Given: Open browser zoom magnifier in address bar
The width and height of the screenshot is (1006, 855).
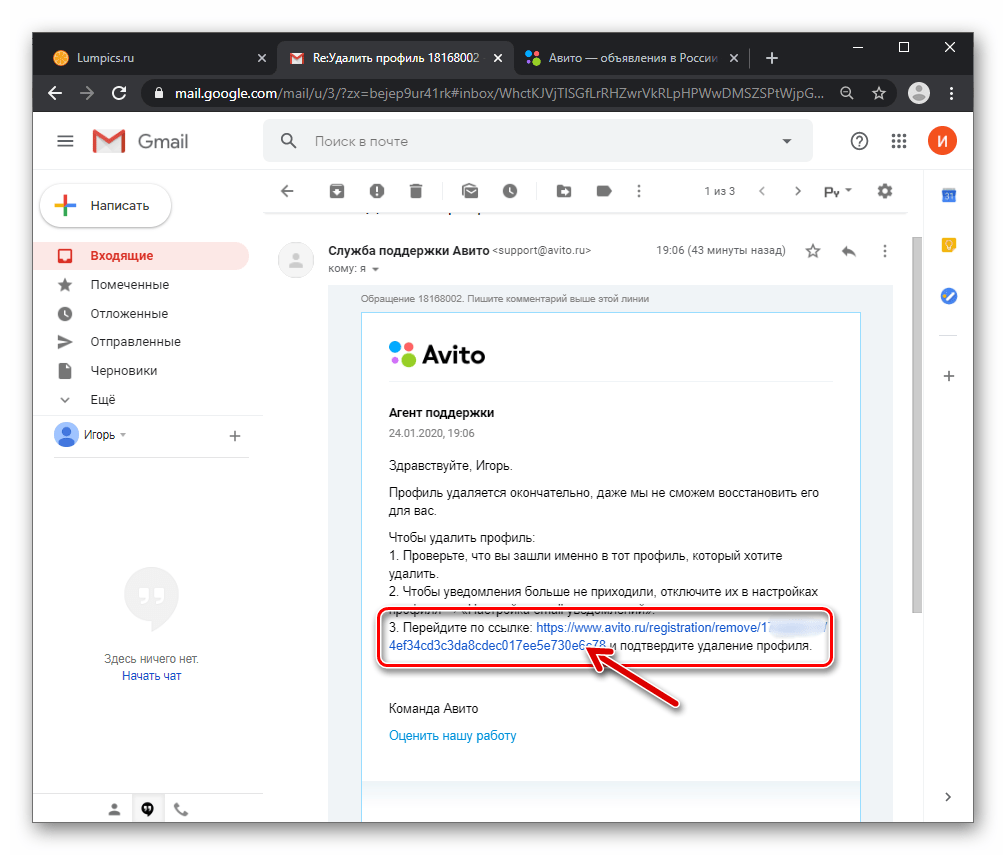Looking at the screenshot, I should click(x=847, y=94).
